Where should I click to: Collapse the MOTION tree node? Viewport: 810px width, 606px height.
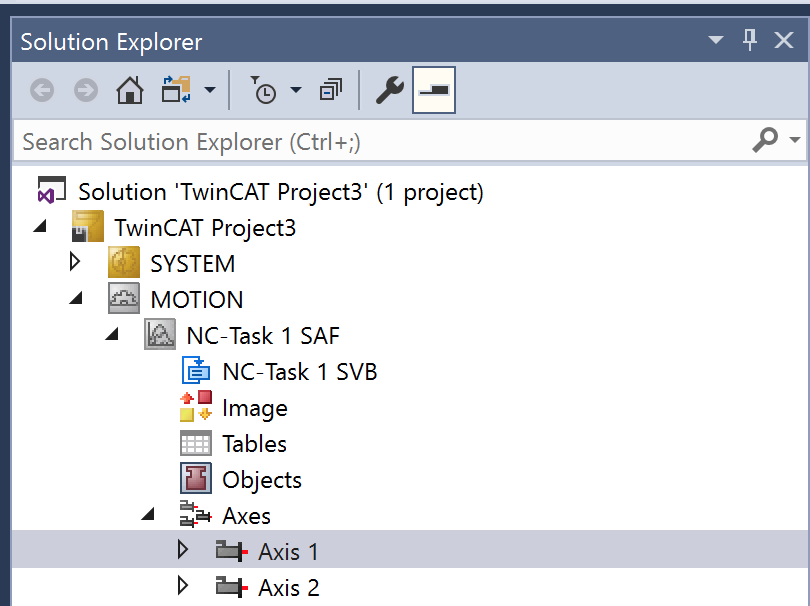pos(76,298)
